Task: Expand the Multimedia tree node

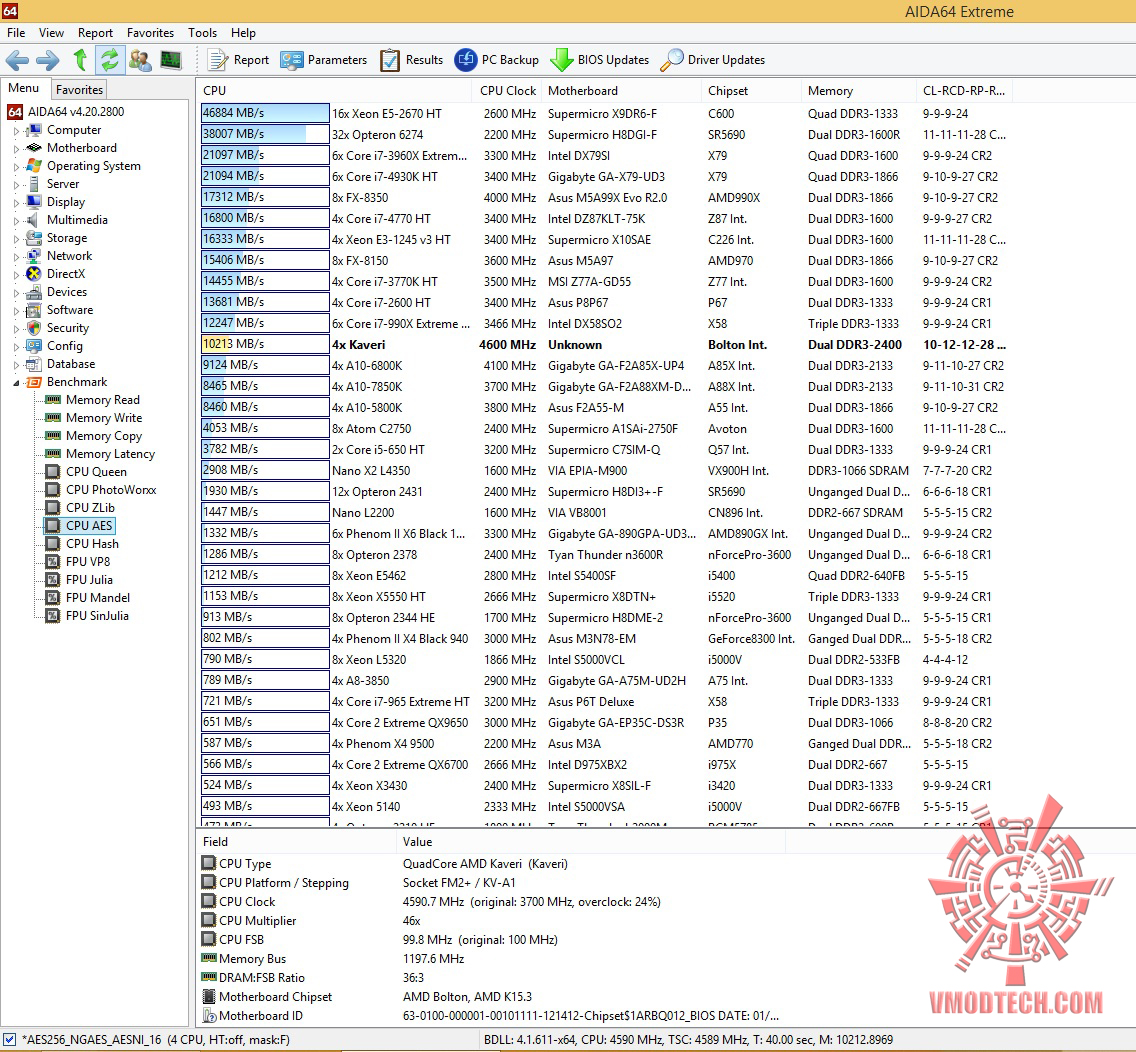Action: tap(17, 221)
